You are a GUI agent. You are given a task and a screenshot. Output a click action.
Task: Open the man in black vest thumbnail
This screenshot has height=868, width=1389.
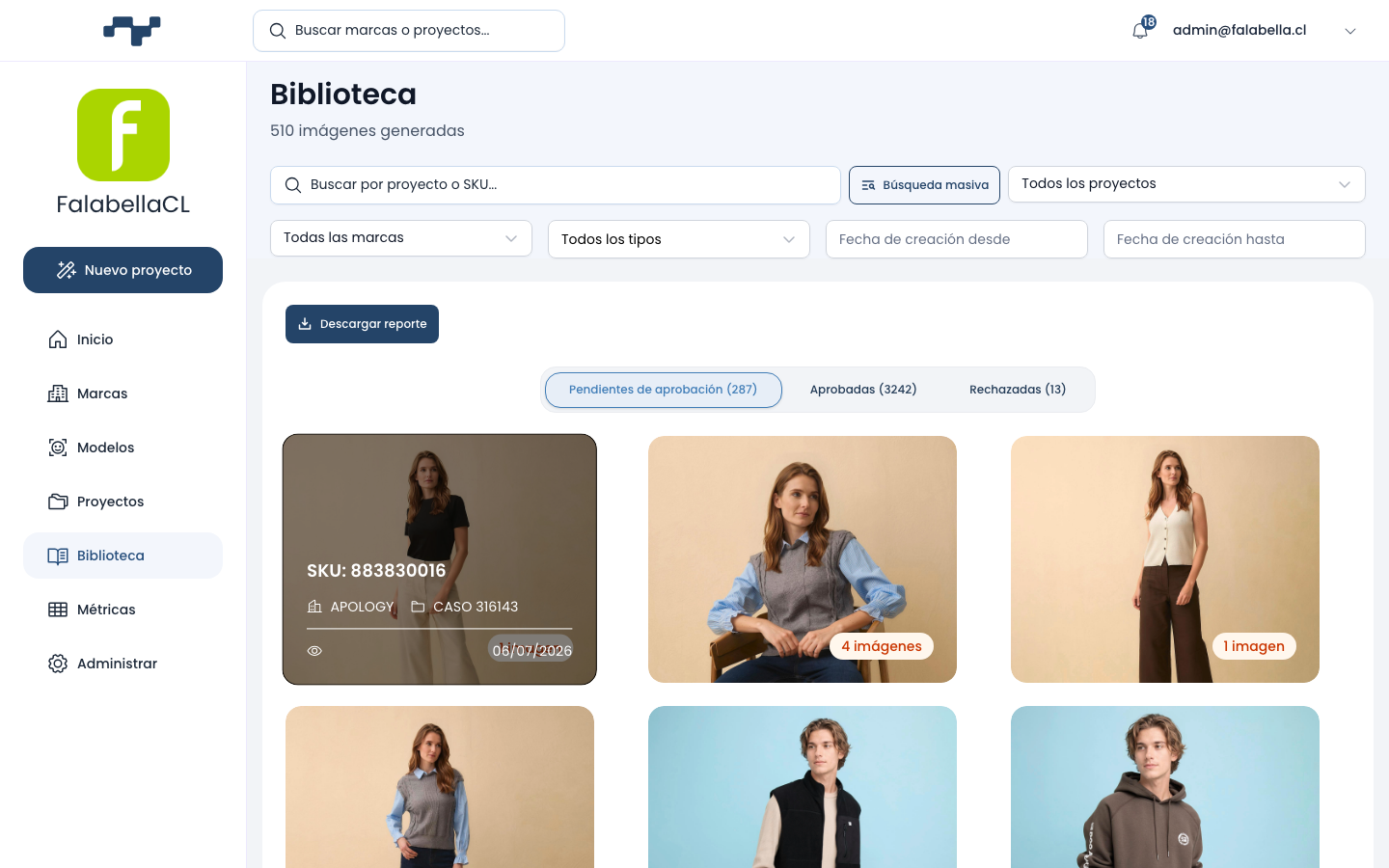point(803,787)
